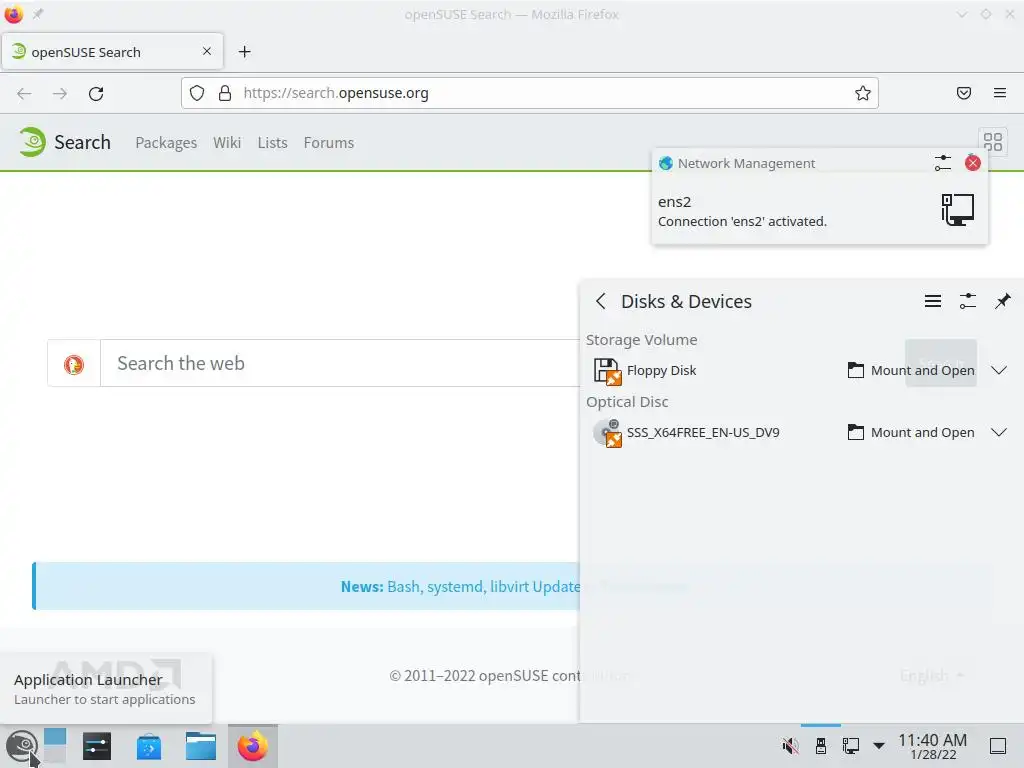Click the DuckDuckGo search engine icon
1024x768 pixels.
coord(74,364)
